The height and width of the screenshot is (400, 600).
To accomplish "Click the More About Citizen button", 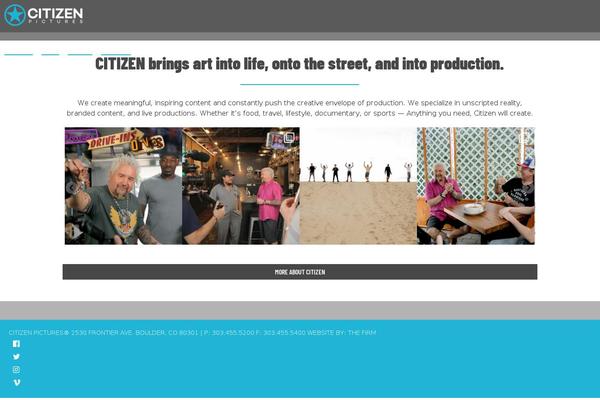I will 300,272.
